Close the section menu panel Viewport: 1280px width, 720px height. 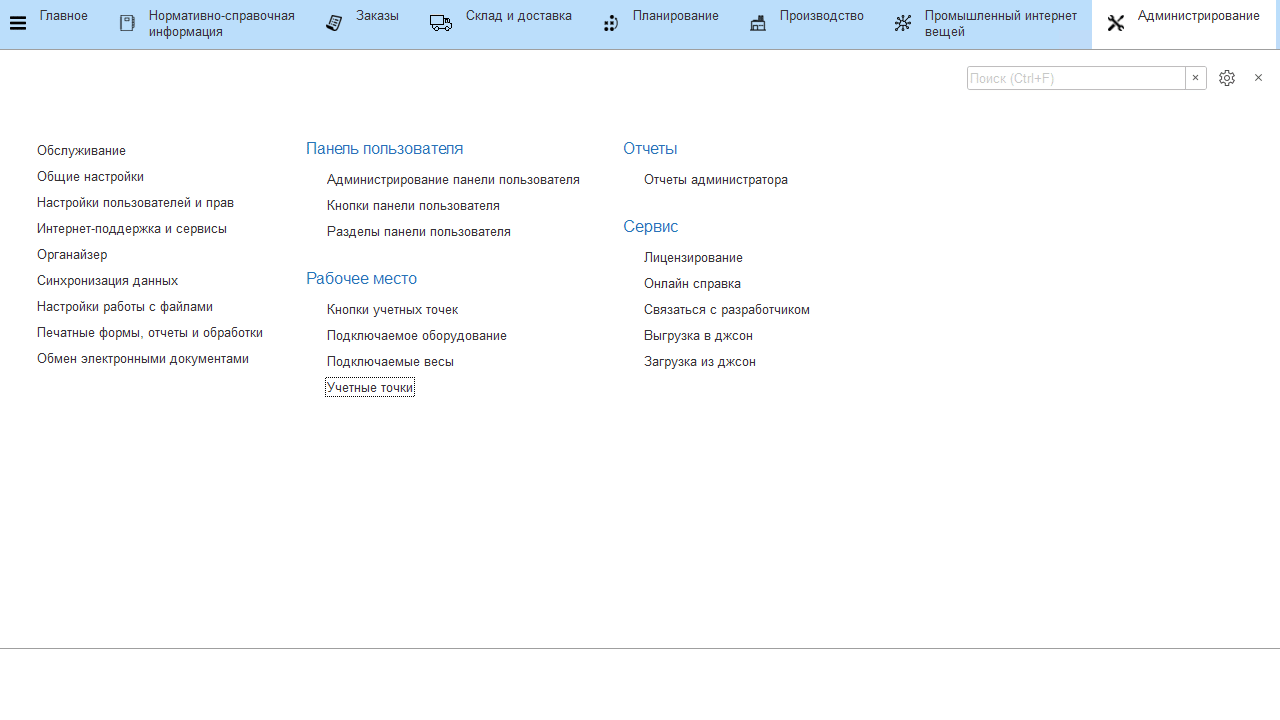[1258, 78]
